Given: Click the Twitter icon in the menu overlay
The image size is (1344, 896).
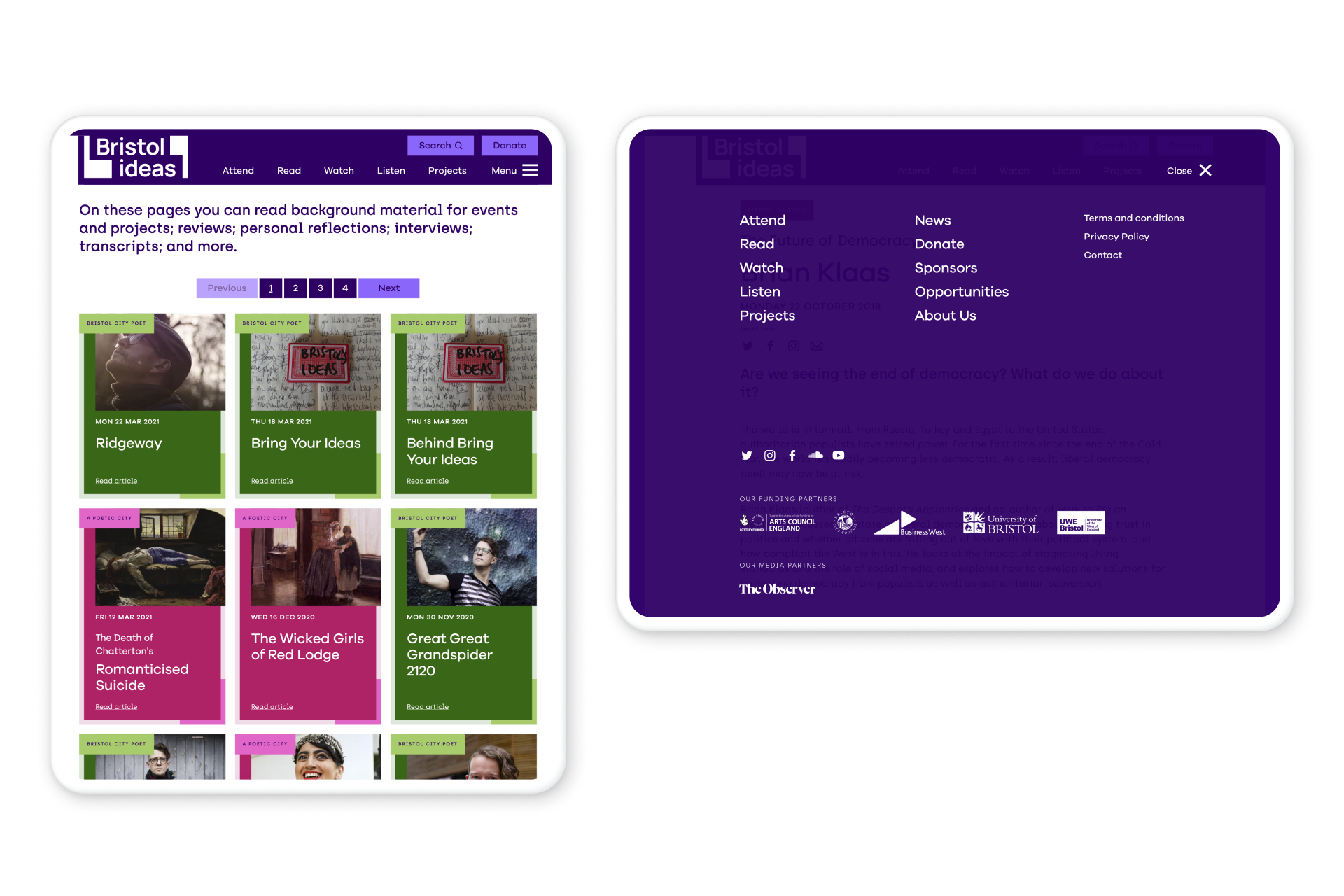Looking at the screenshot, I should pyautogui.click(x=746, y=456).
